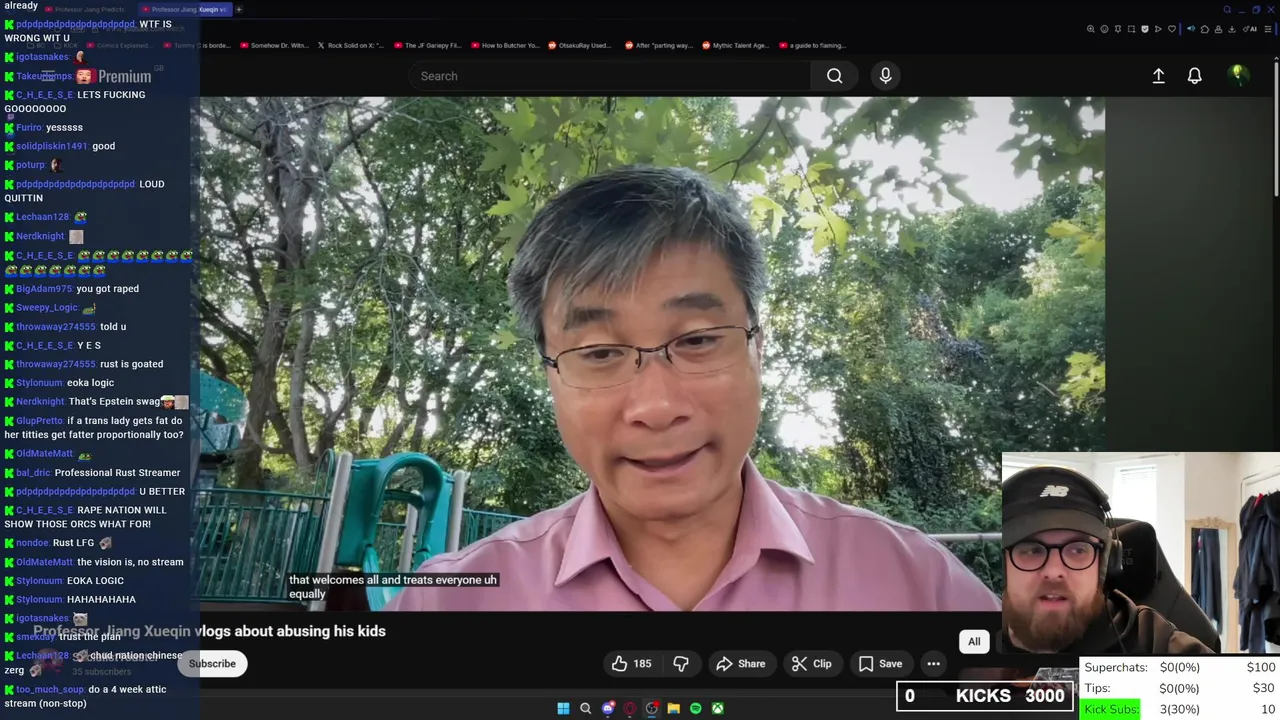
Task: Open YouTube notifications bell
Action: click(1194, 76)
